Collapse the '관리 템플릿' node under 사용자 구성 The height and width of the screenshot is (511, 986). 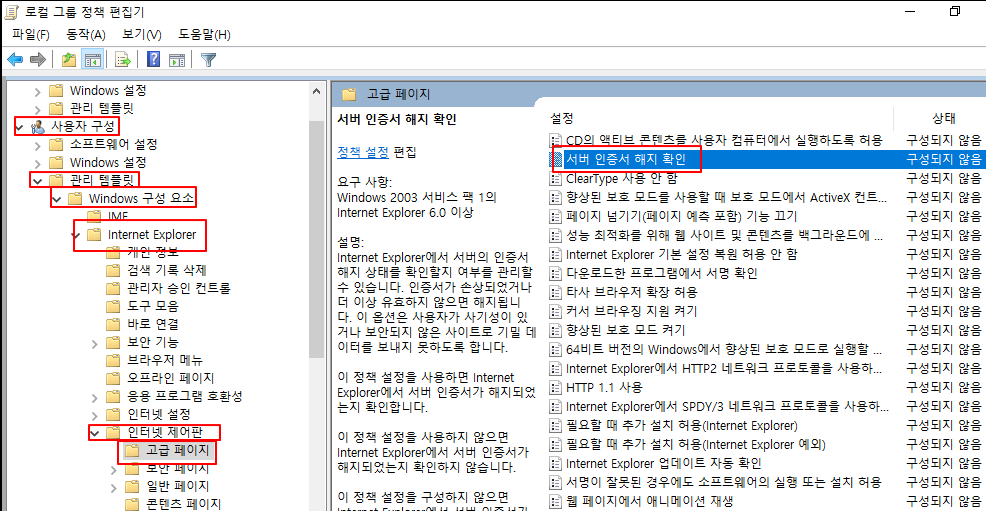[x=38, y=181]
